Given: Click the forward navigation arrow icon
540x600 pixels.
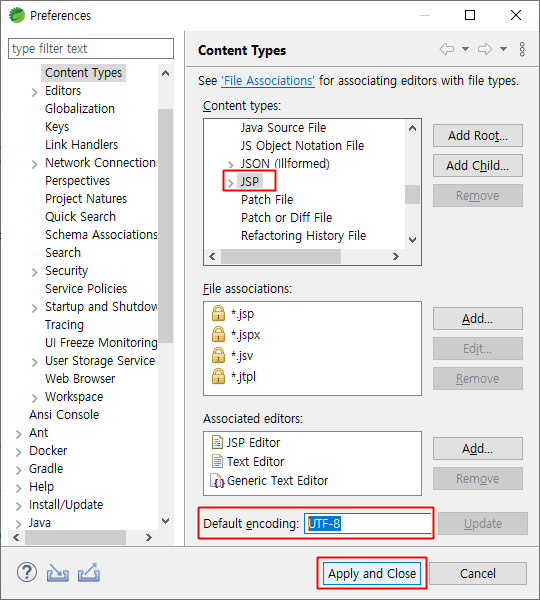Looking at the screenshot, I should [x=485, y=49].
